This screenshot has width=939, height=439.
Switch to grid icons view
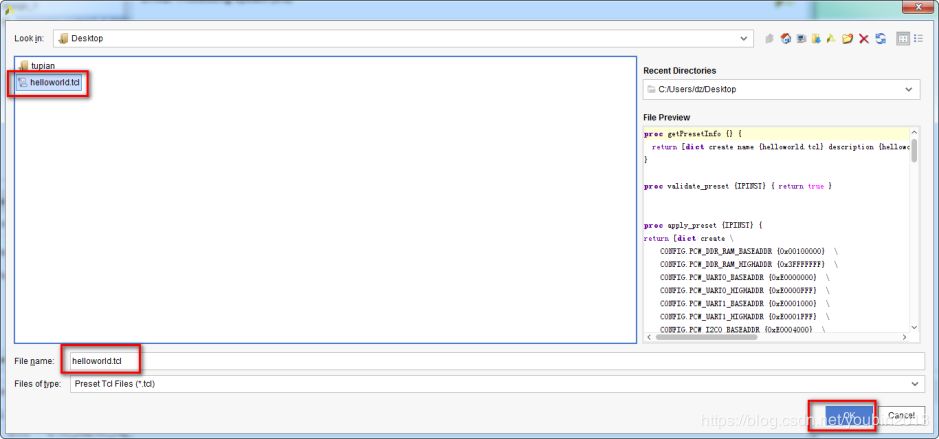point(903,38)
